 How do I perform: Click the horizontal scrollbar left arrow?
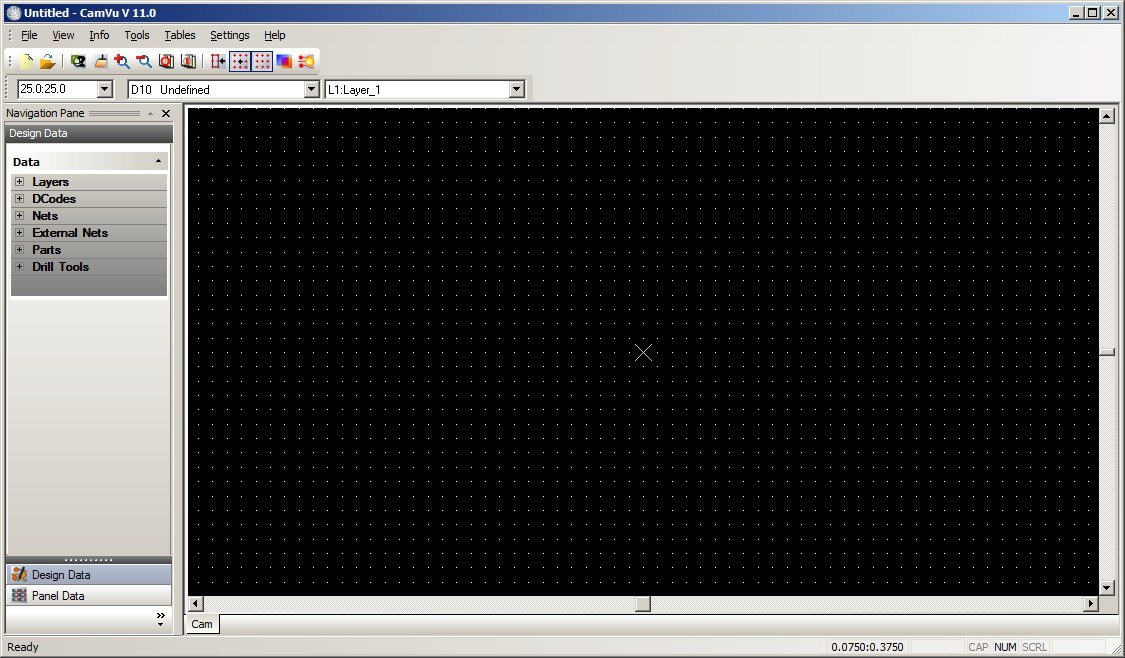[196, 603]
